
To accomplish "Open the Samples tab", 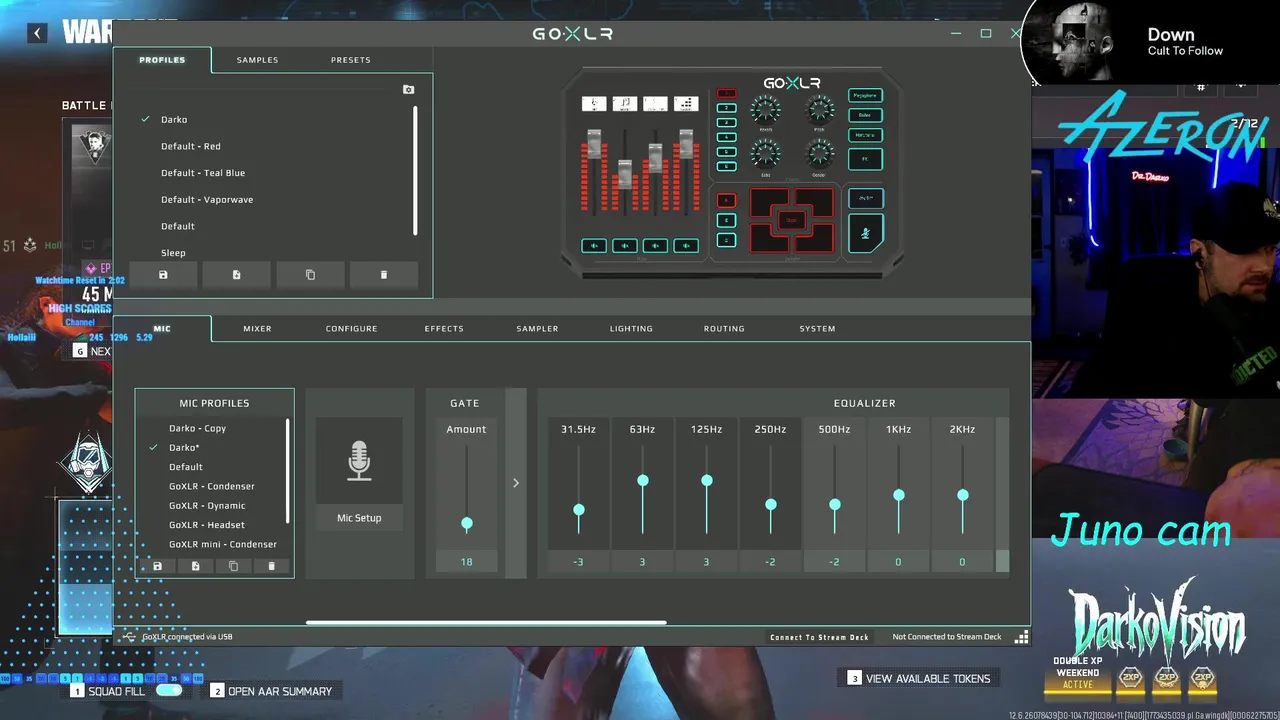I will click(257, 60).
